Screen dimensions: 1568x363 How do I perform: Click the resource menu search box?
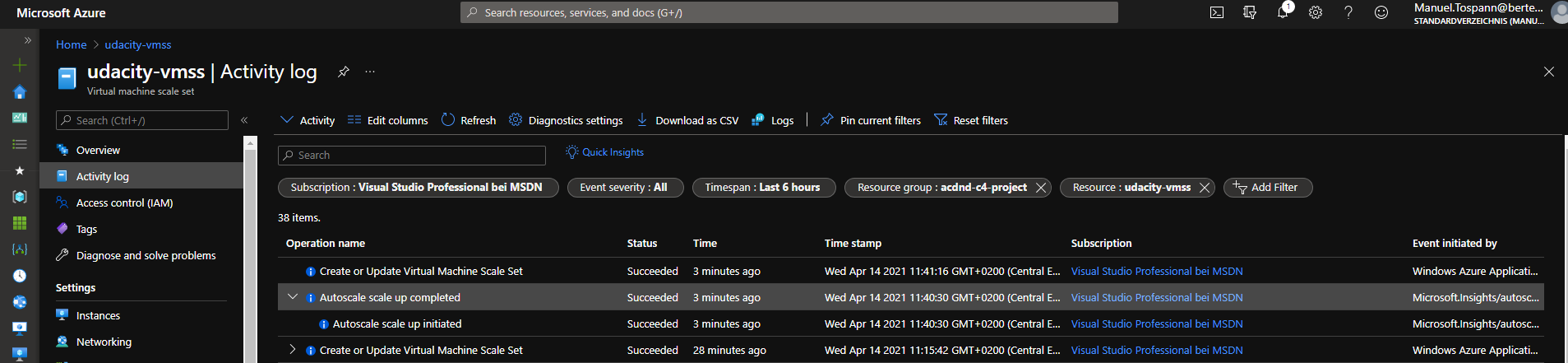142,120
